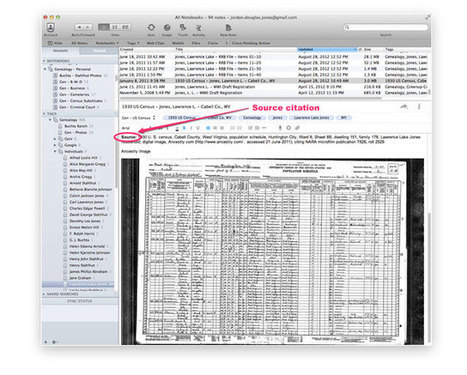Open the Gen - Cemeteries notebook
Screen dimensions: 467x375
point(74,95)
